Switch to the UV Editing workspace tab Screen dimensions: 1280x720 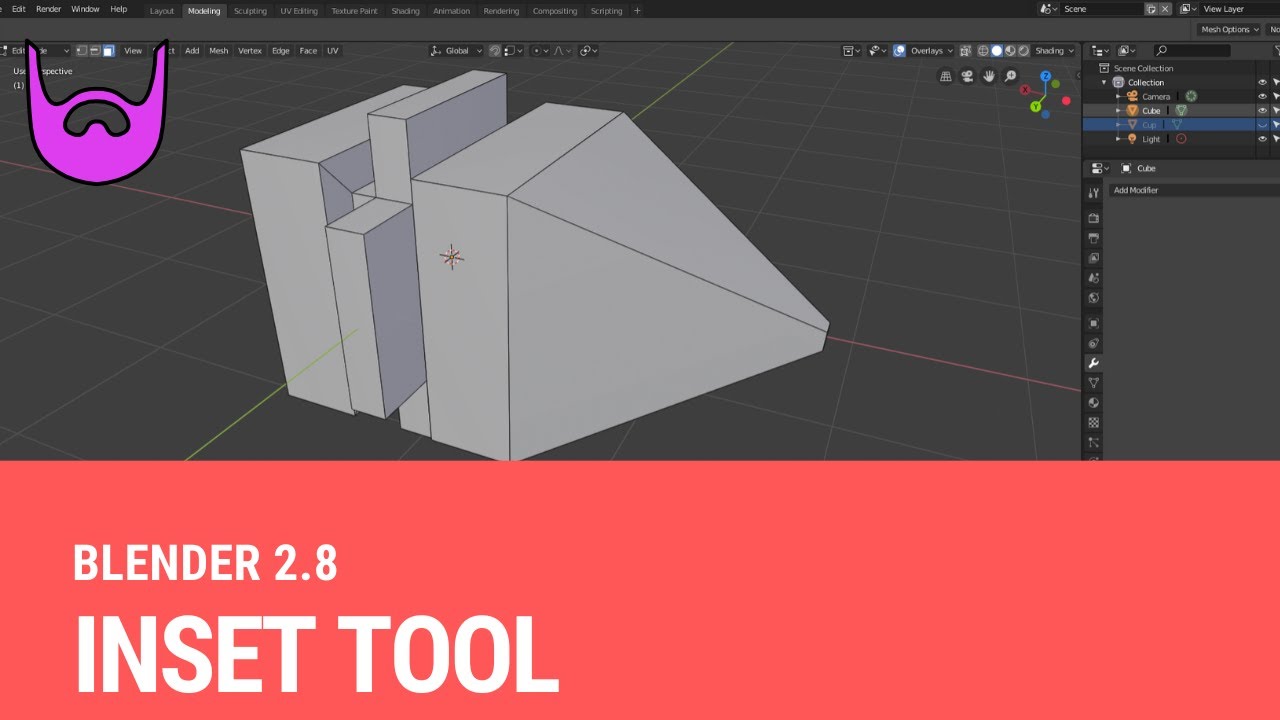(299, 11)
